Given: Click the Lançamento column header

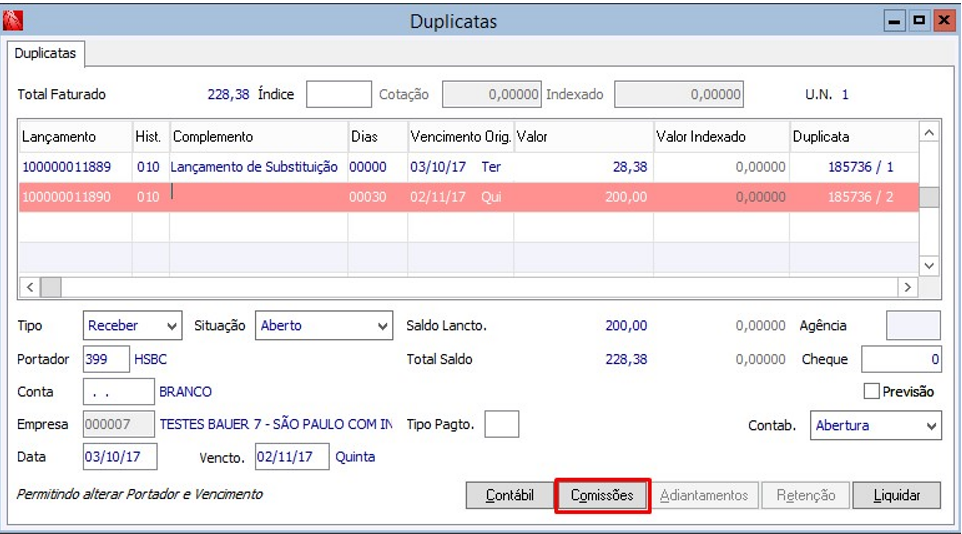Looking at the screenshot, I should click(75, 137).
